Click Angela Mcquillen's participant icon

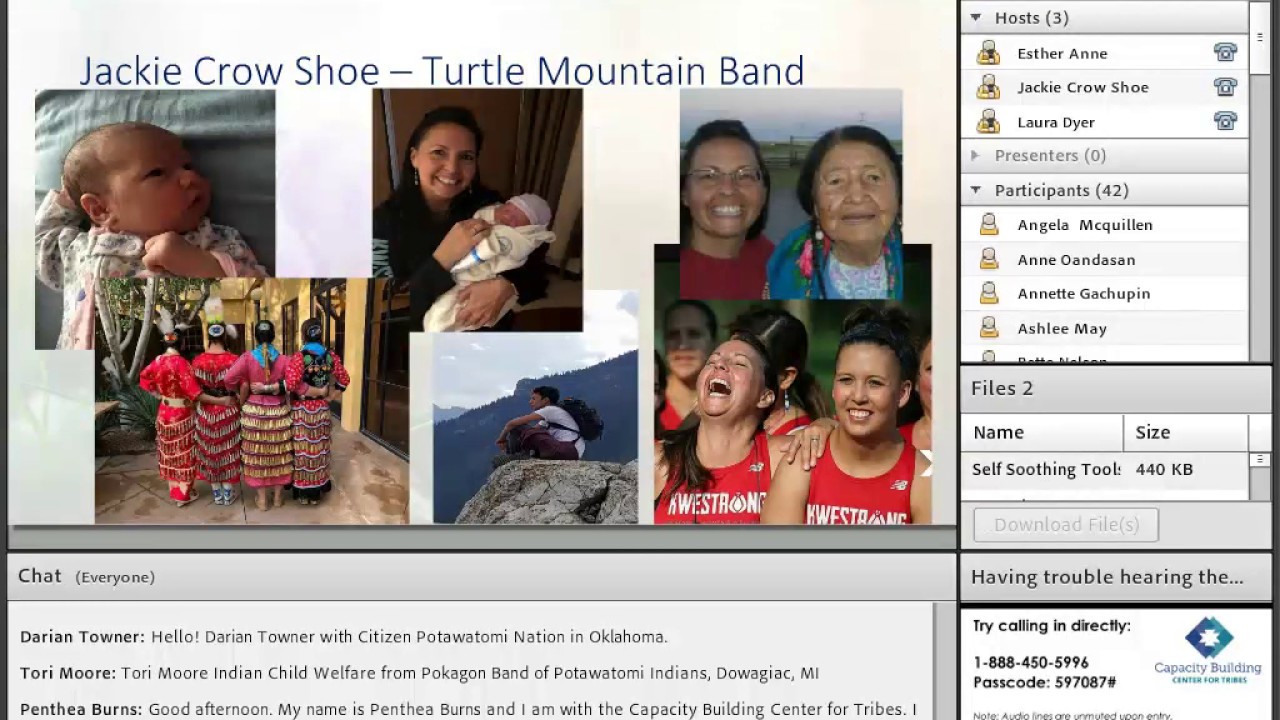point(989,225)
